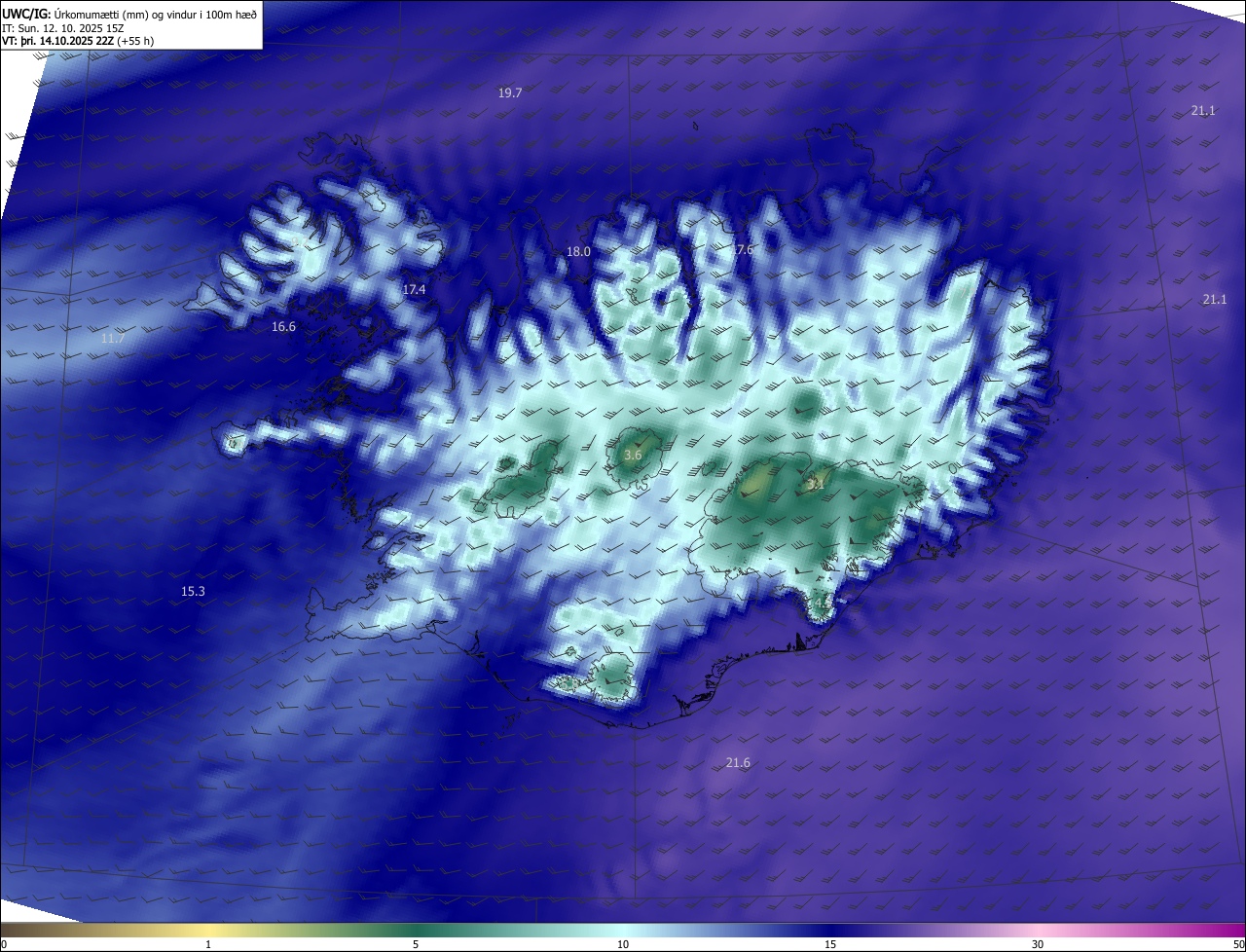Click the colorbar tick label '5'
The image size is (1246, 952).
tap(416, 944)
